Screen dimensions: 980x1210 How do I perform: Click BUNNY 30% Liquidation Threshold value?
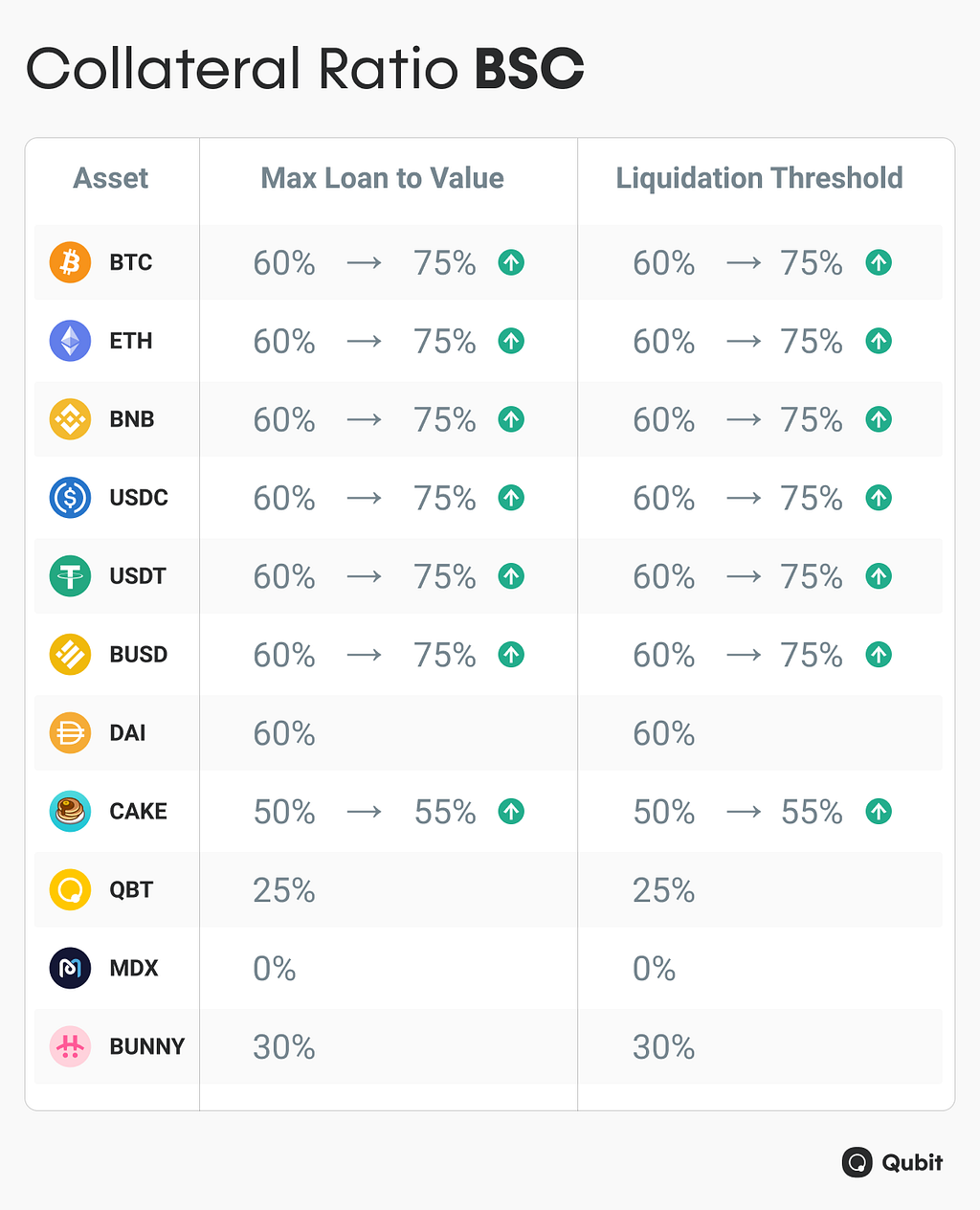point(663,1047)
